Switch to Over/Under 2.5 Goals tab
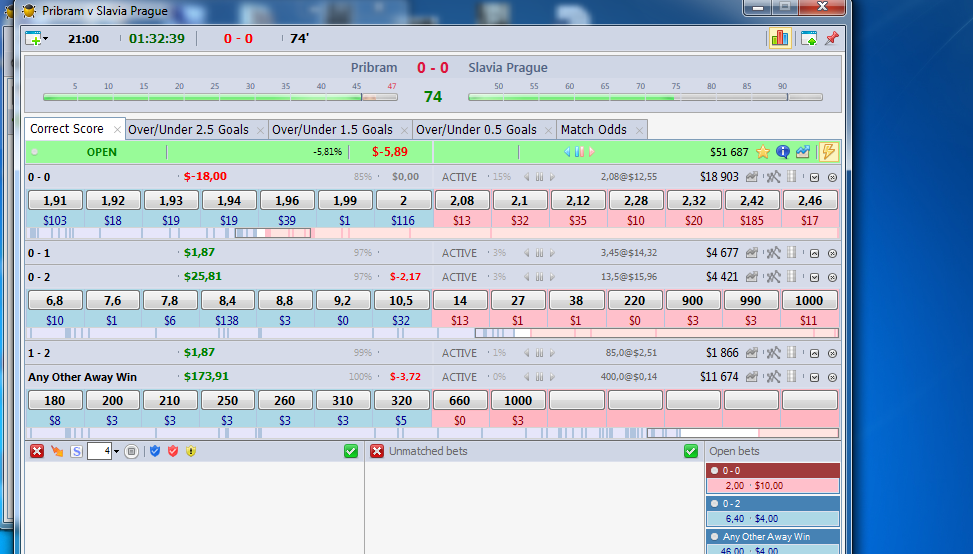 pos(188,130)
